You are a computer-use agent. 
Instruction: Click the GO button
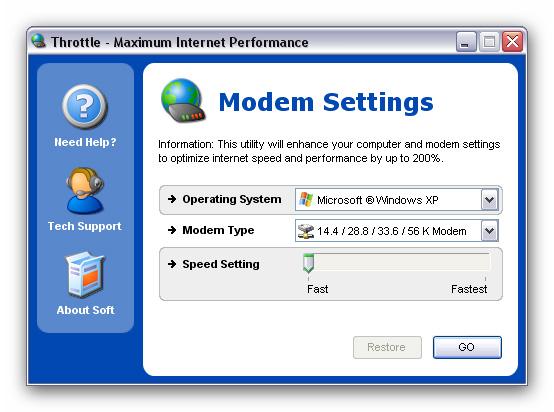click(x=467, y=347)
